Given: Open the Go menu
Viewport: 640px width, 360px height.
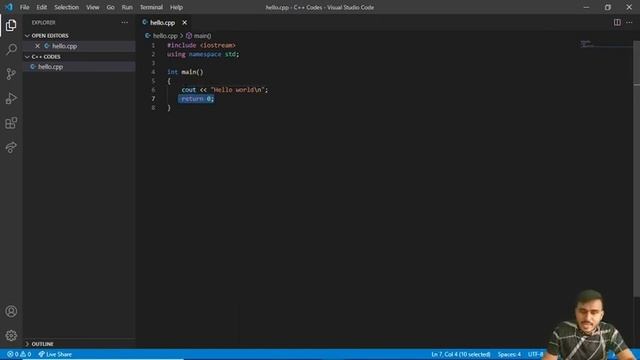Looking at the screenshot, I should 110,7.
